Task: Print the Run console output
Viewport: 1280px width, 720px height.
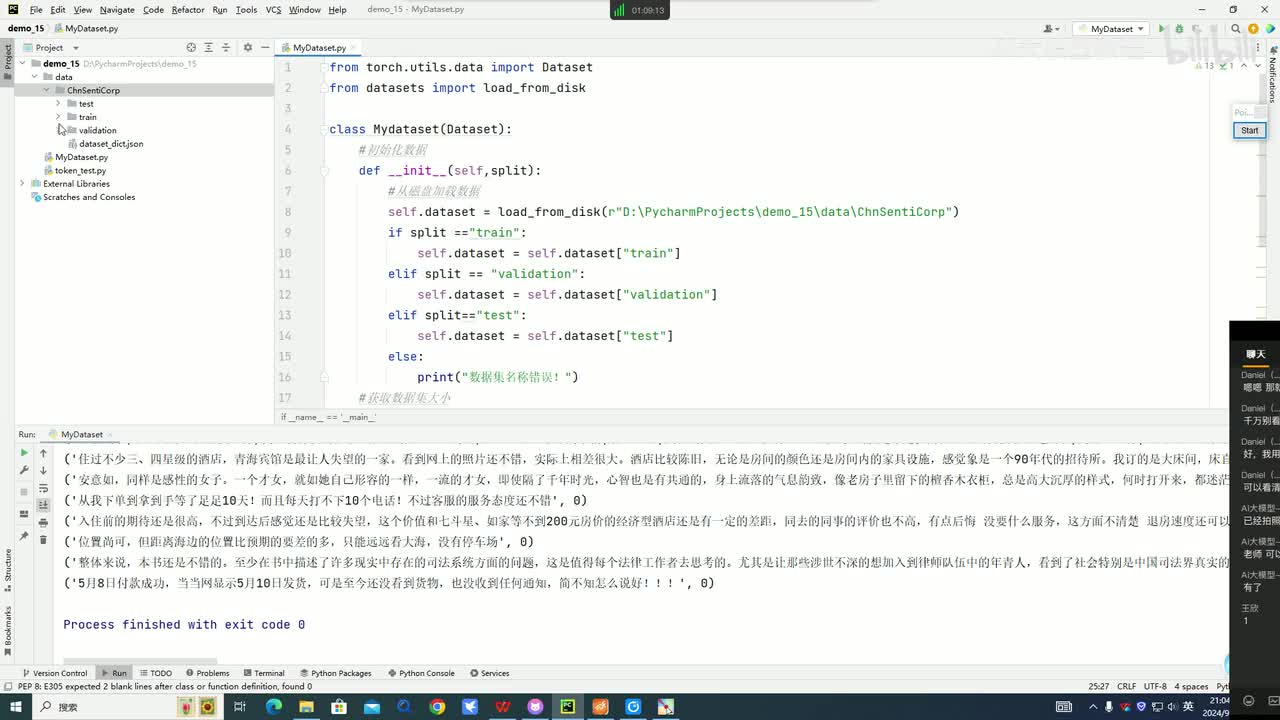Action: click(43, 522)
